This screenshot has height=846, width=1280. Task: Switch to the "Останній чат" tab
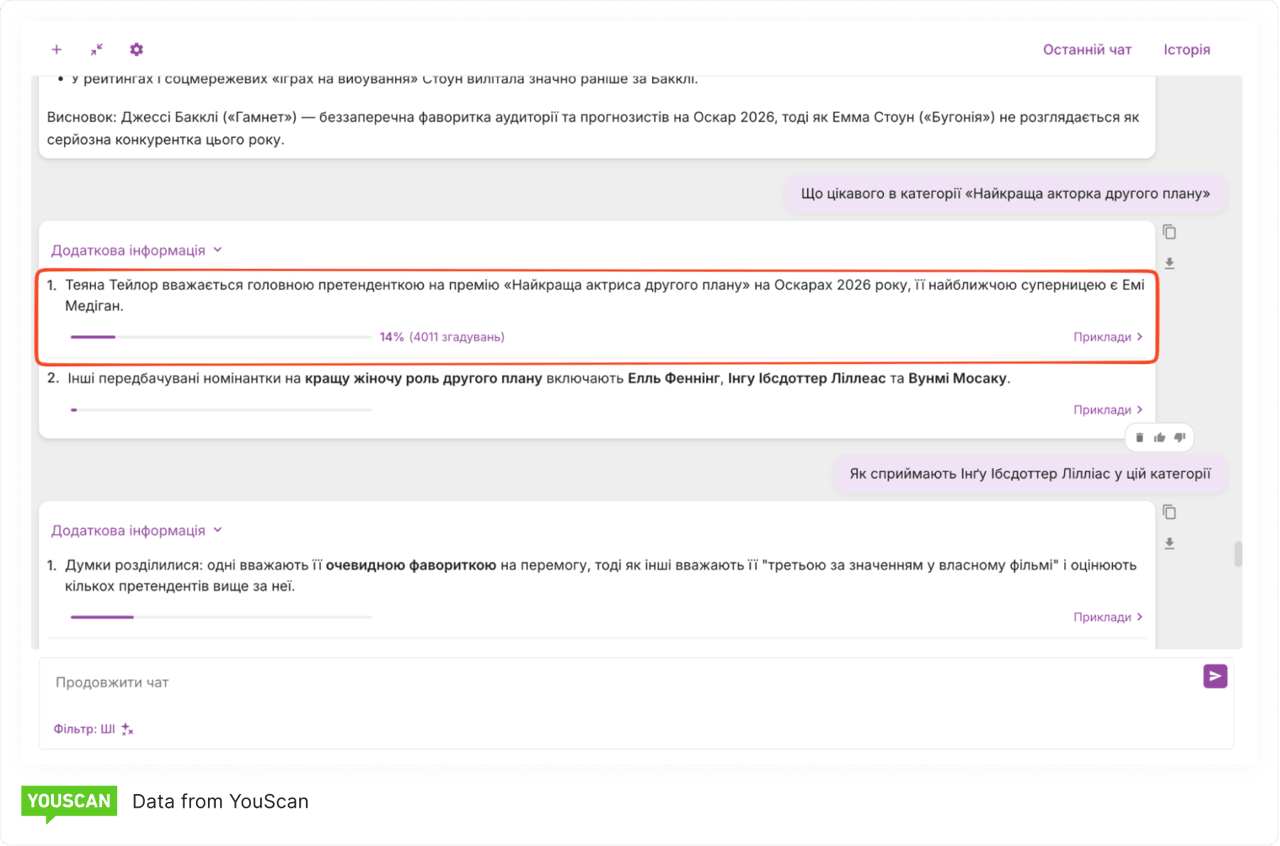pyautogui.click(x=1087, y=50)
